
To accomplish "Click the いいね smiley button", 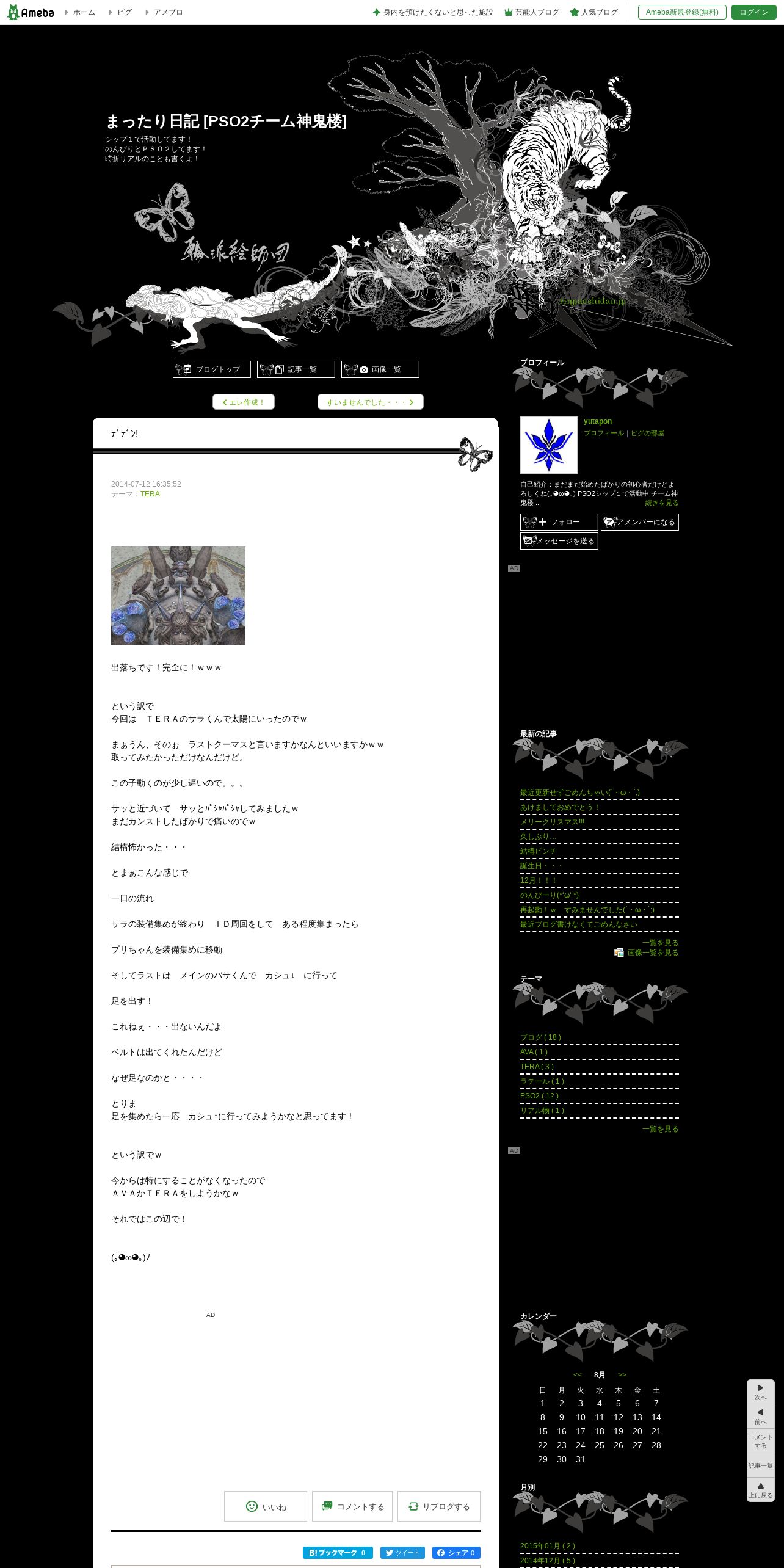I will [x=266, y=1506].
